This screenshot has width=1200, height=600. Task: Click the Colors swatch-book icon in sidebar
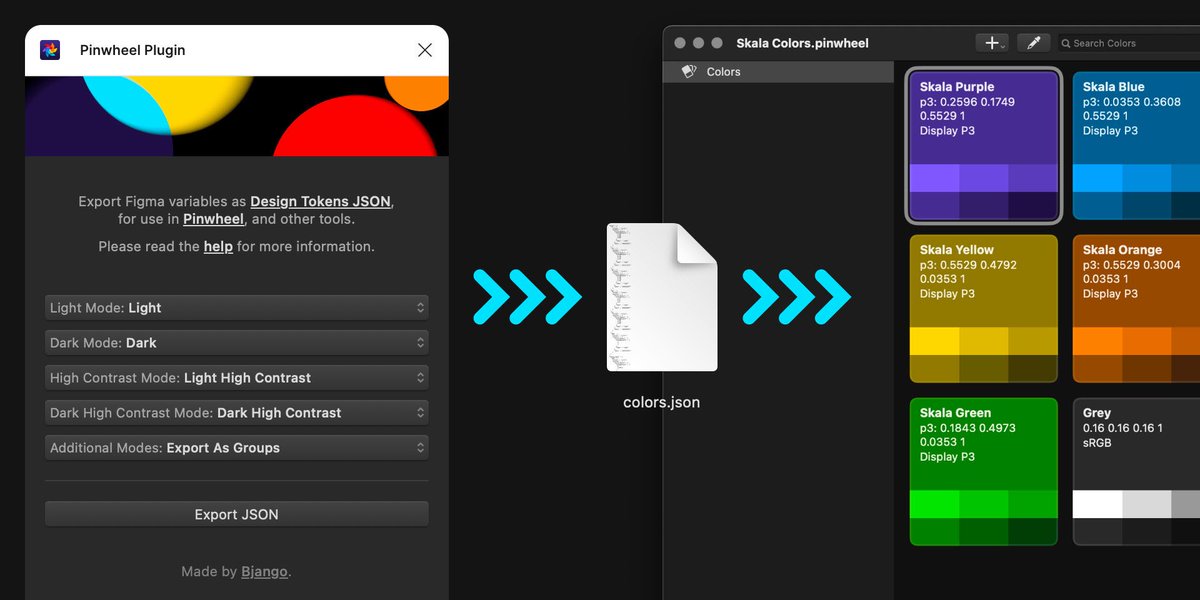[688, 72]
